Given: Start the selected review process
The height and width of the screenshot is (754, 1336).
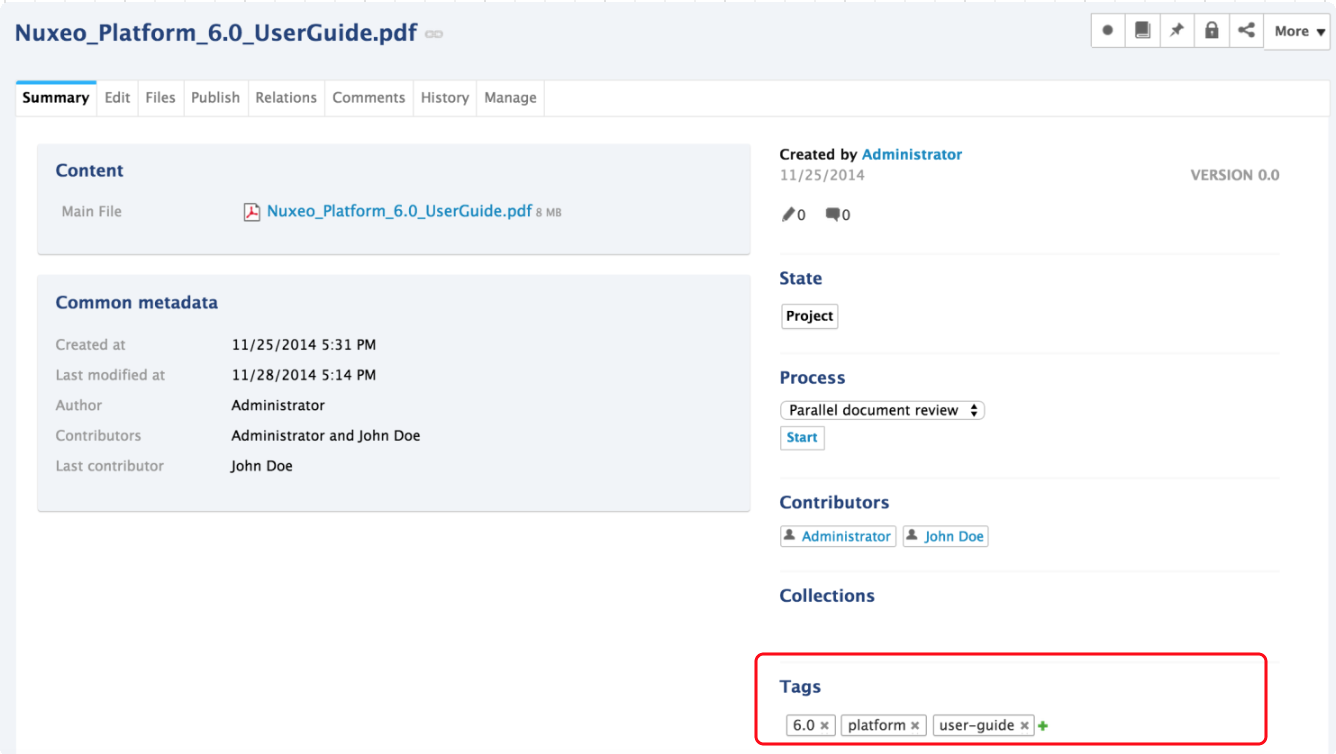Looking at the screenshot, I should coord(802,438).
